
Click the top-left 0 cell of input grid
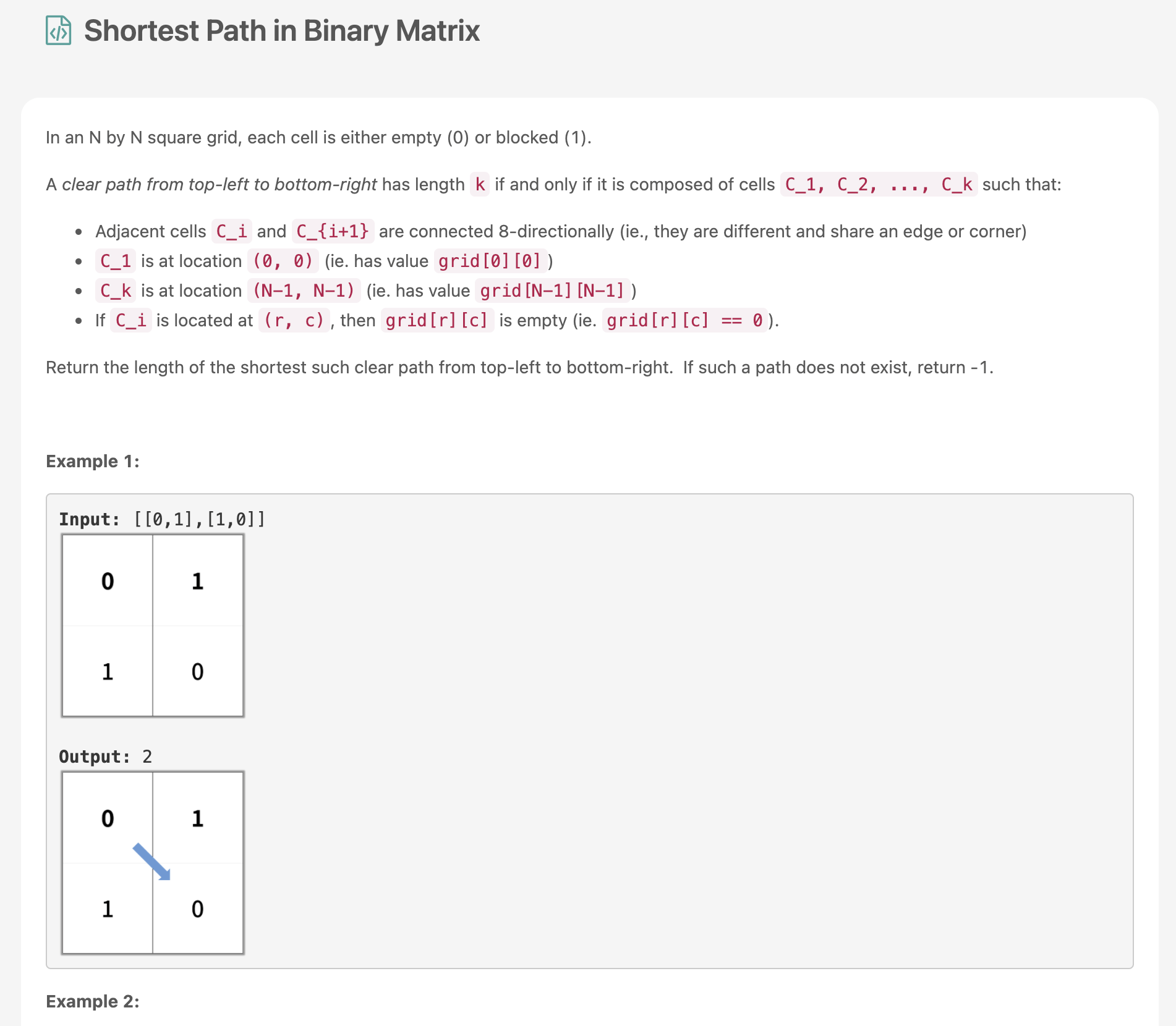[108, 581]
